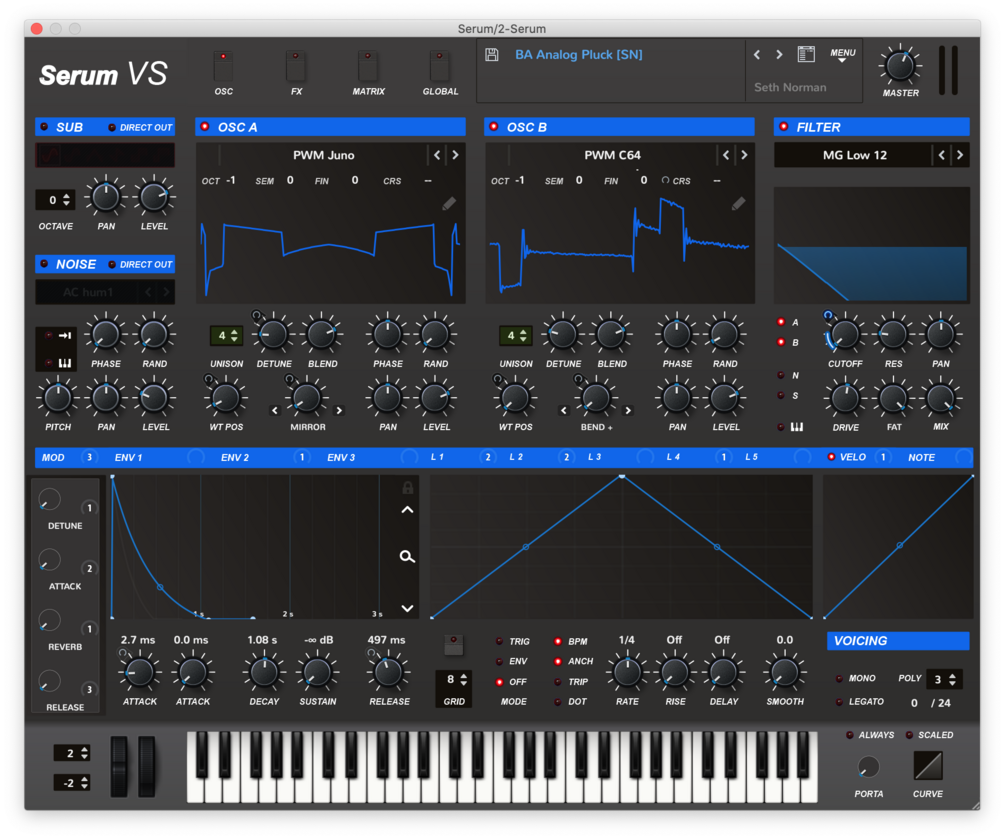Image resolution: width=1005 pixels, height=839 pixels.
Task: Disable OSC A power LED
Action: (204, 126)
